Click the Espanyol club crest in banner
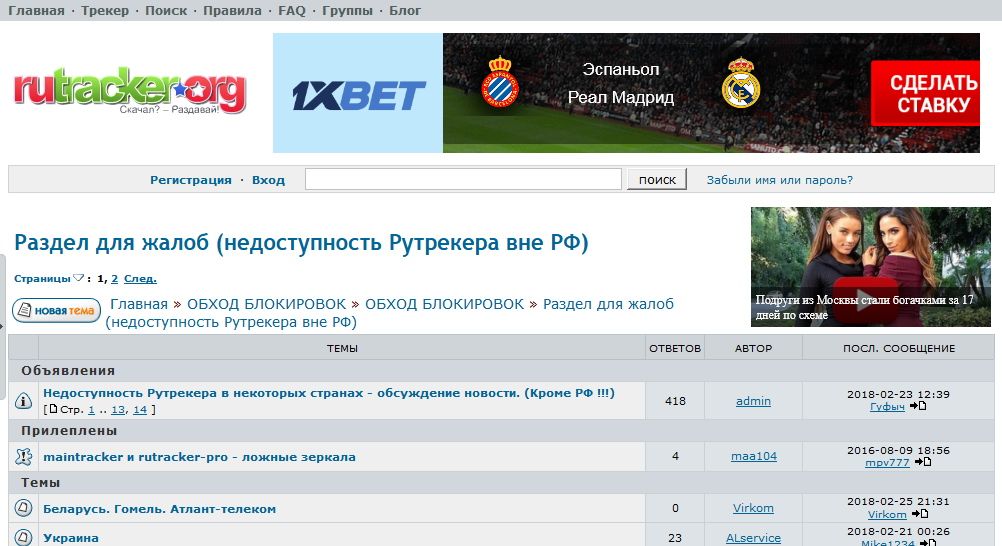This screenshot has width=1002, height=546. pos(500,82)
